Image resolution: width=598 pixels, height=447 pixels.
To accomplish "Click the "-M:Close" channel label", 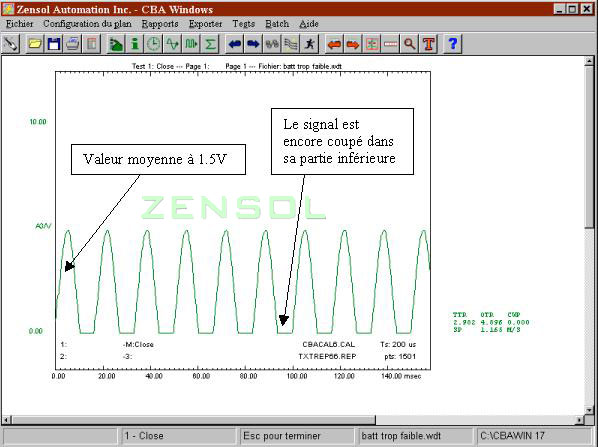I will click(138, 344).
